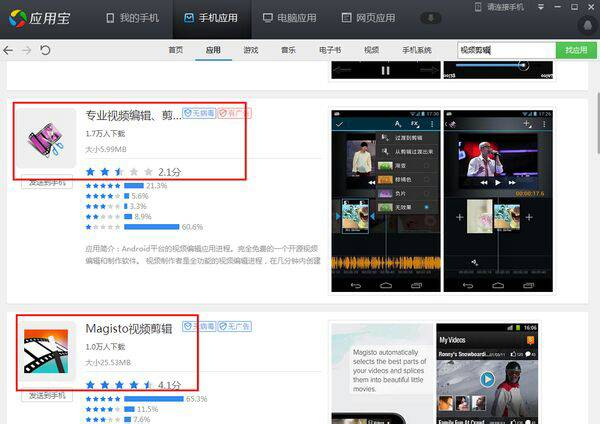Click 有广告 badge of 专业视频编辑 app
The image size is (600, 424).
coord(235,113)
